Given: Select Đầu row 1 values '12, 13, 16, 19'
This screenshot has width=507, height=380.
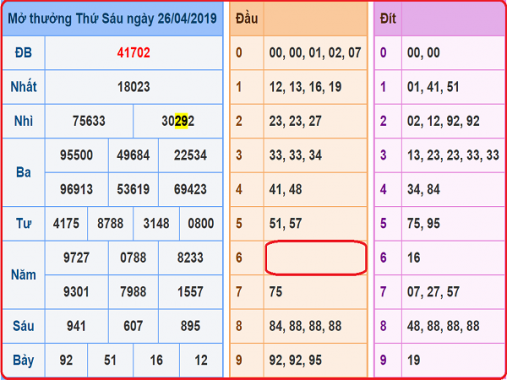Looking at the screenshot, I should point(305,87).
